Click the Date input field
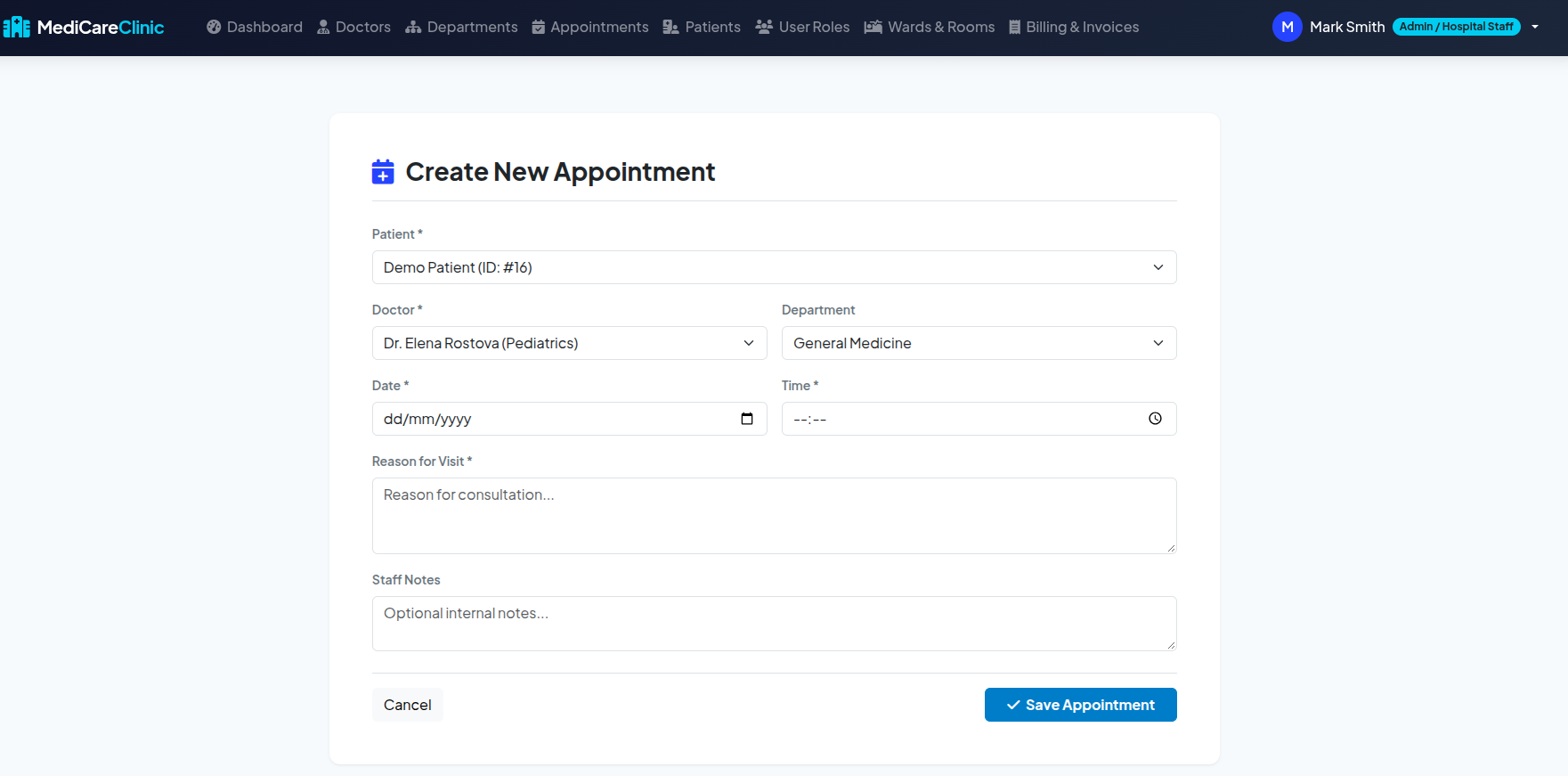Screen dimensions: 1568x776 point(569,419)
